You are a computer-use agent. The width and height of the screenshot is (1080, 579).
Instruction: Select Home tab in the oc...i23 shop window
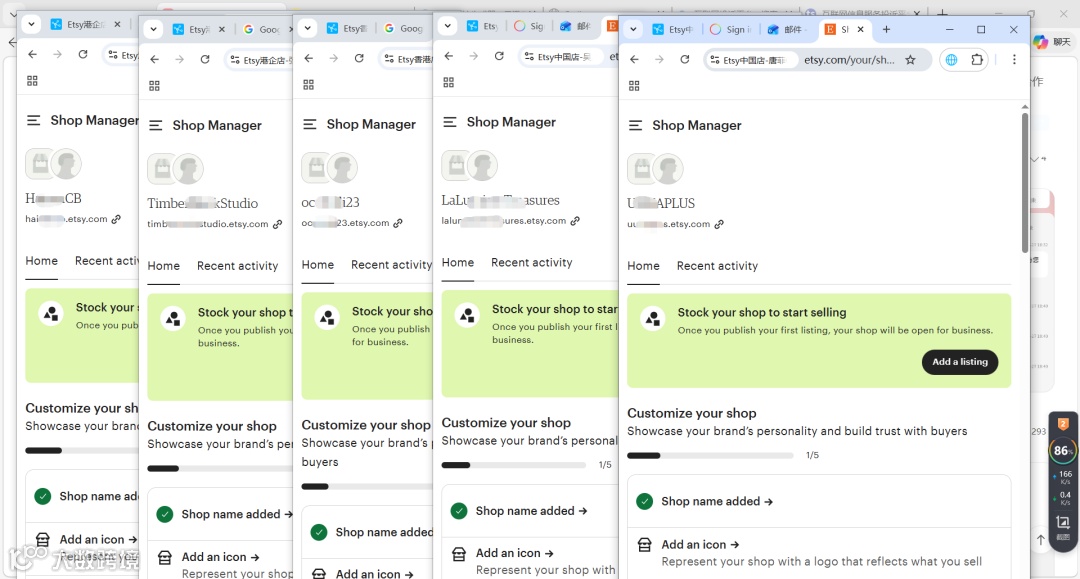[318, 264]
